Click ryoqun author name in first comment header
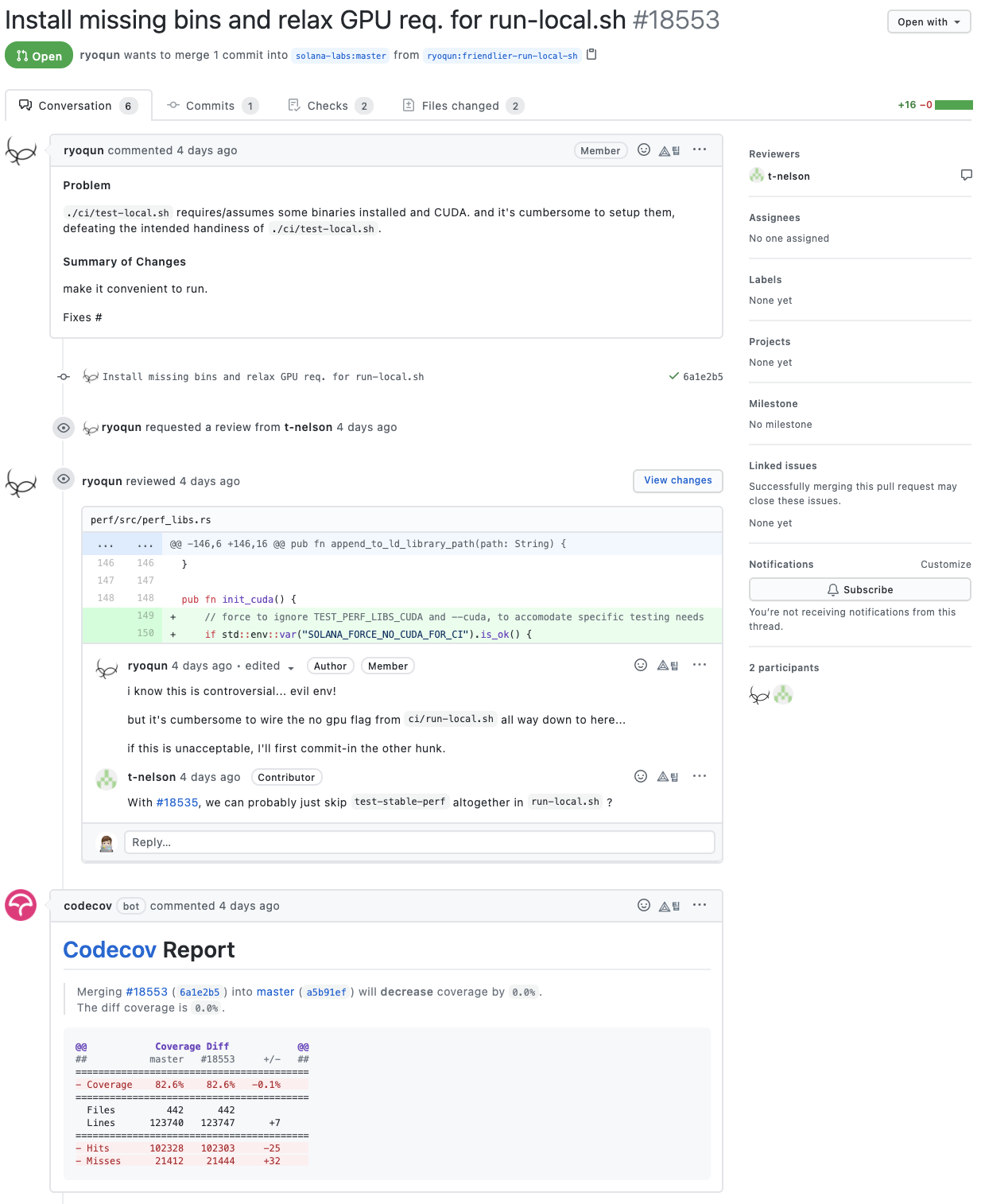Screen dimensions: 981x1204 [83, 150]
